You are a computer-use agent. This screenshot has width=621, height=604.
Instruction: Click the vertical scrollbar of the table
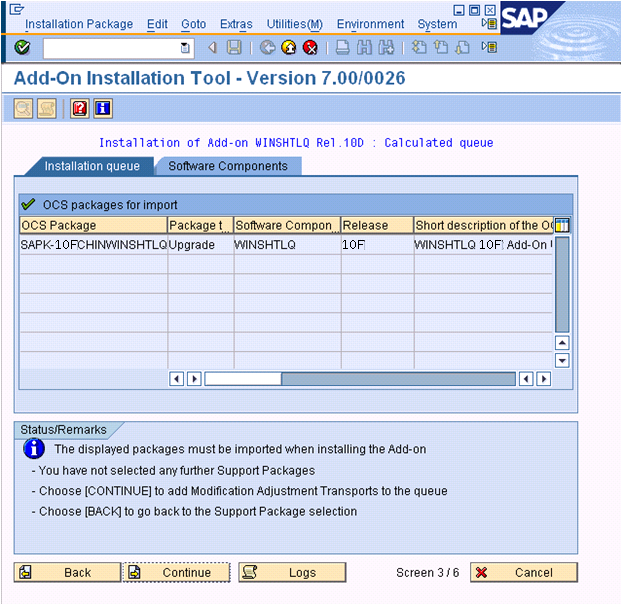click(x=562, y=284)
